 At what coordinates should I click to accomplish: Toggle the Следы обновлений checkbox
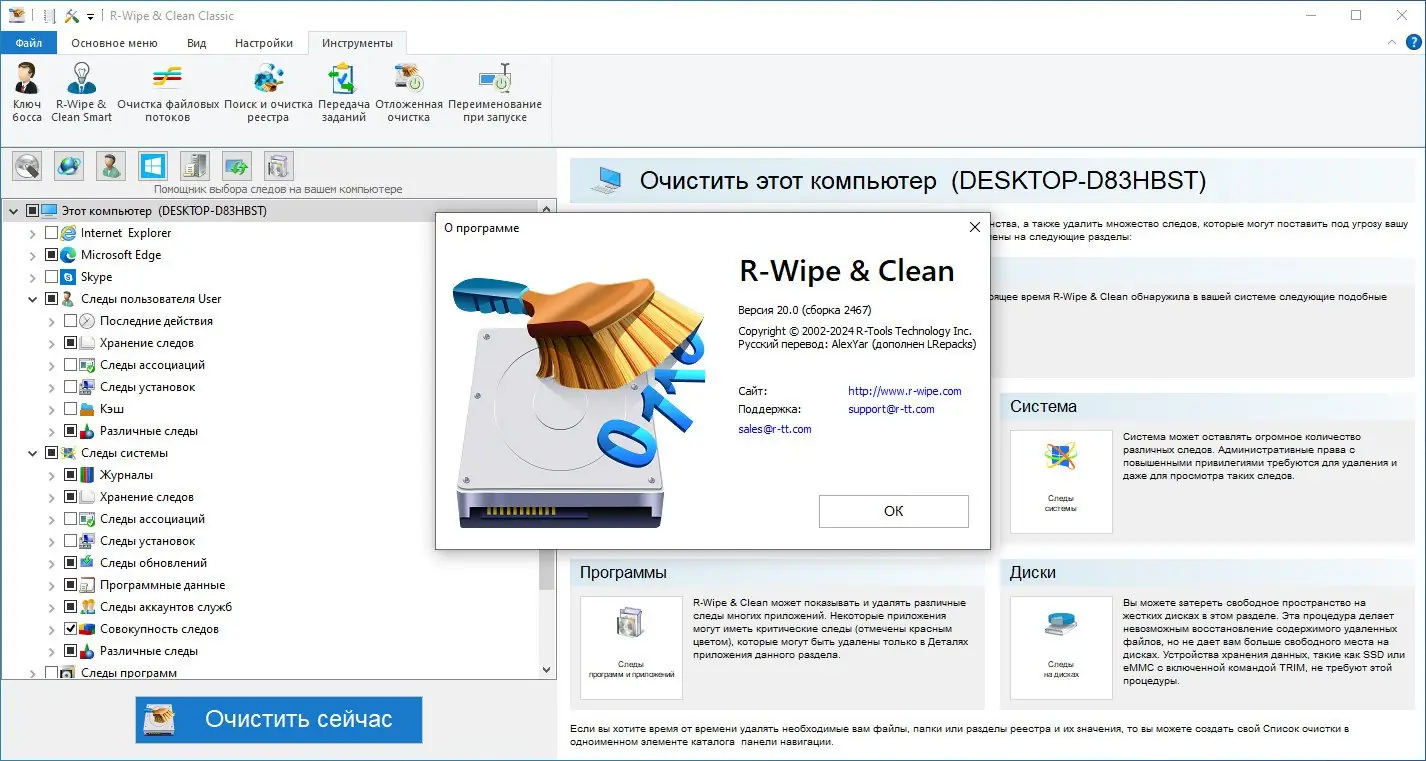point(70,563)
